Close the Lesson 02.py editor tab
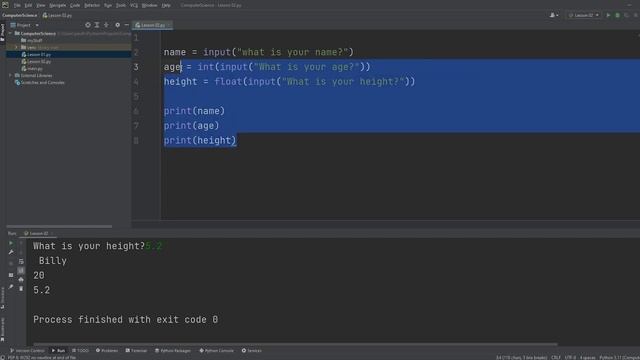This screenshot has width=640, height=360. 169,25
